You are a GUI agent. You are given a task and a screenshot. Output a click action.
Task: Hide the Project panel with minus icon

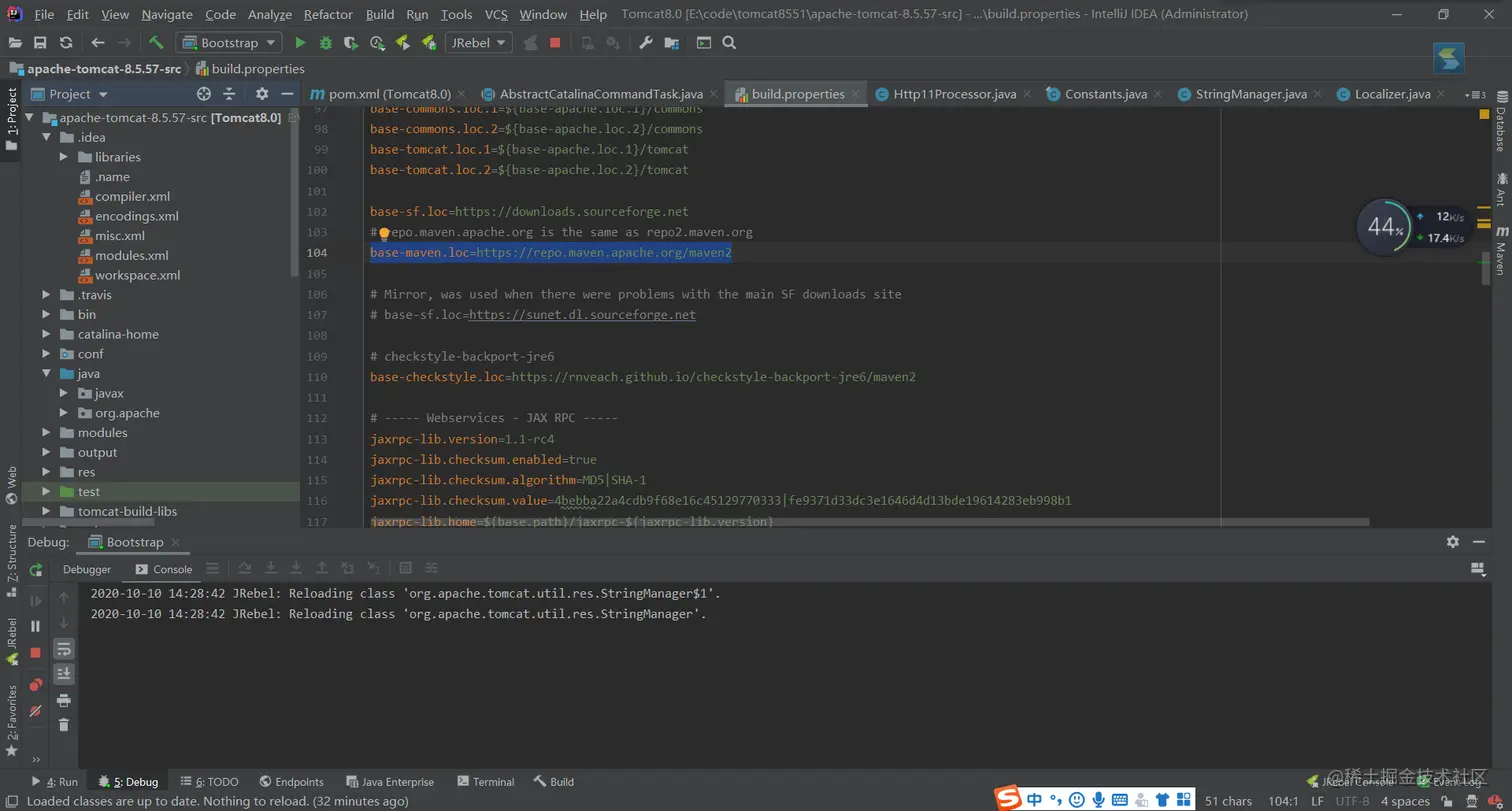pyautogui.click(x=287, y=94)
